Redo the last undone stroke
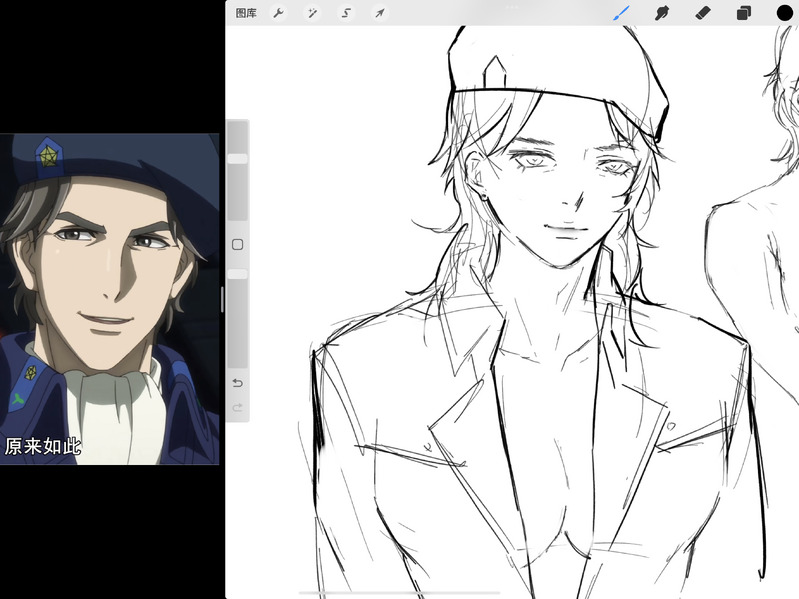This screenshot has width=799, height=599. point(237,407)
